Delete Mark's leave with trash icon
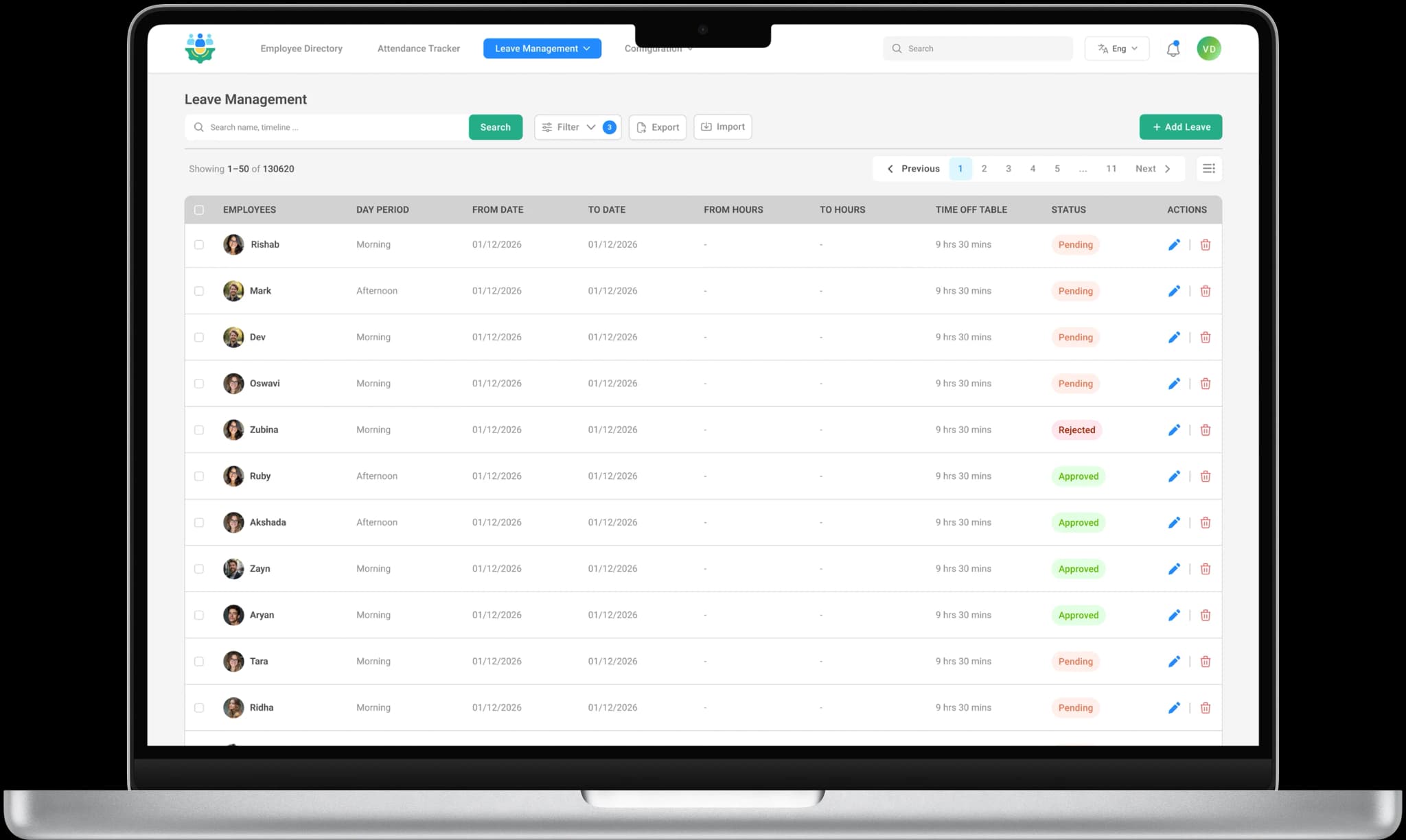 [x=1205, y=291]
